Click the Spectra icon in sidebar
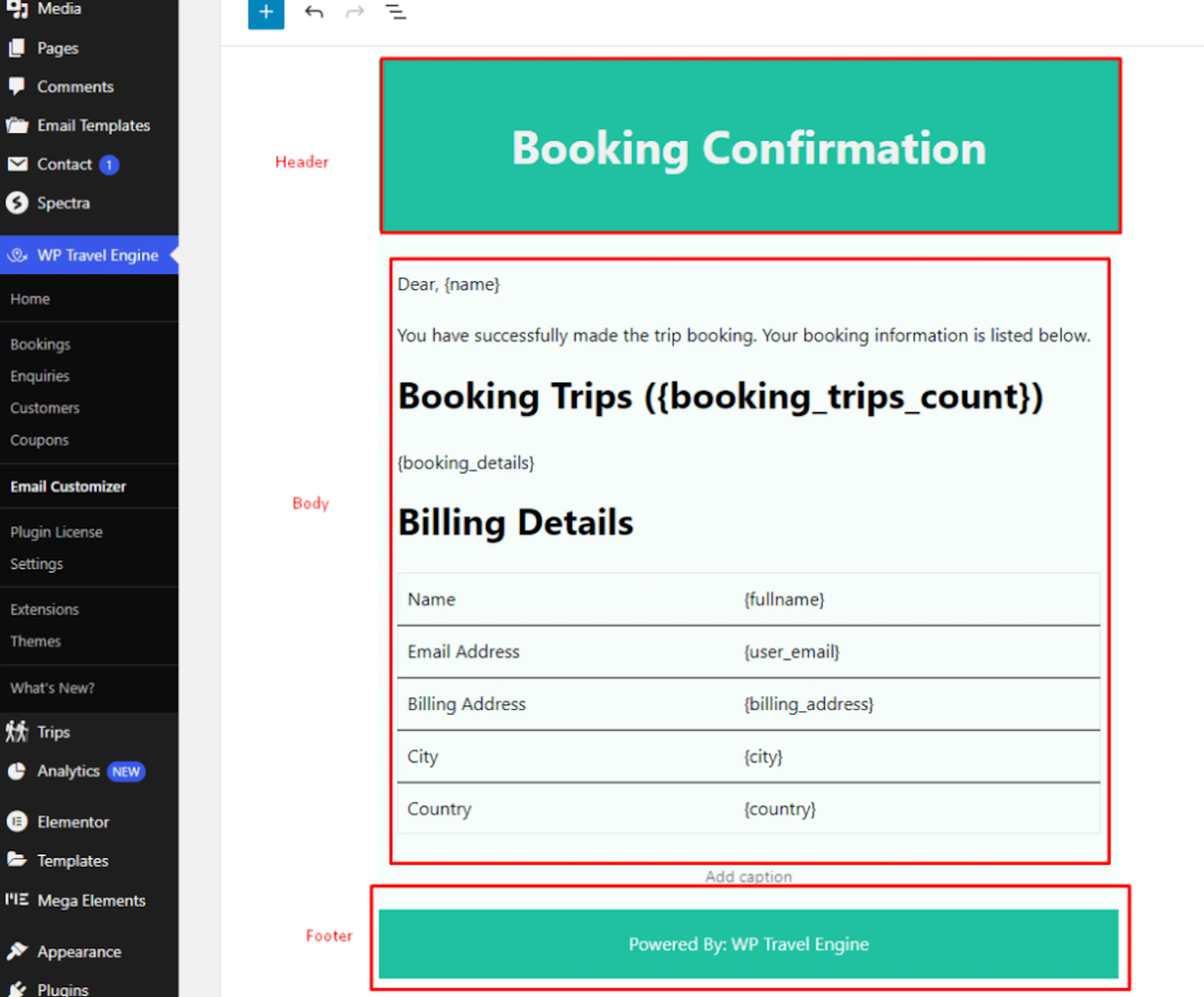 [x=17, y=203]
